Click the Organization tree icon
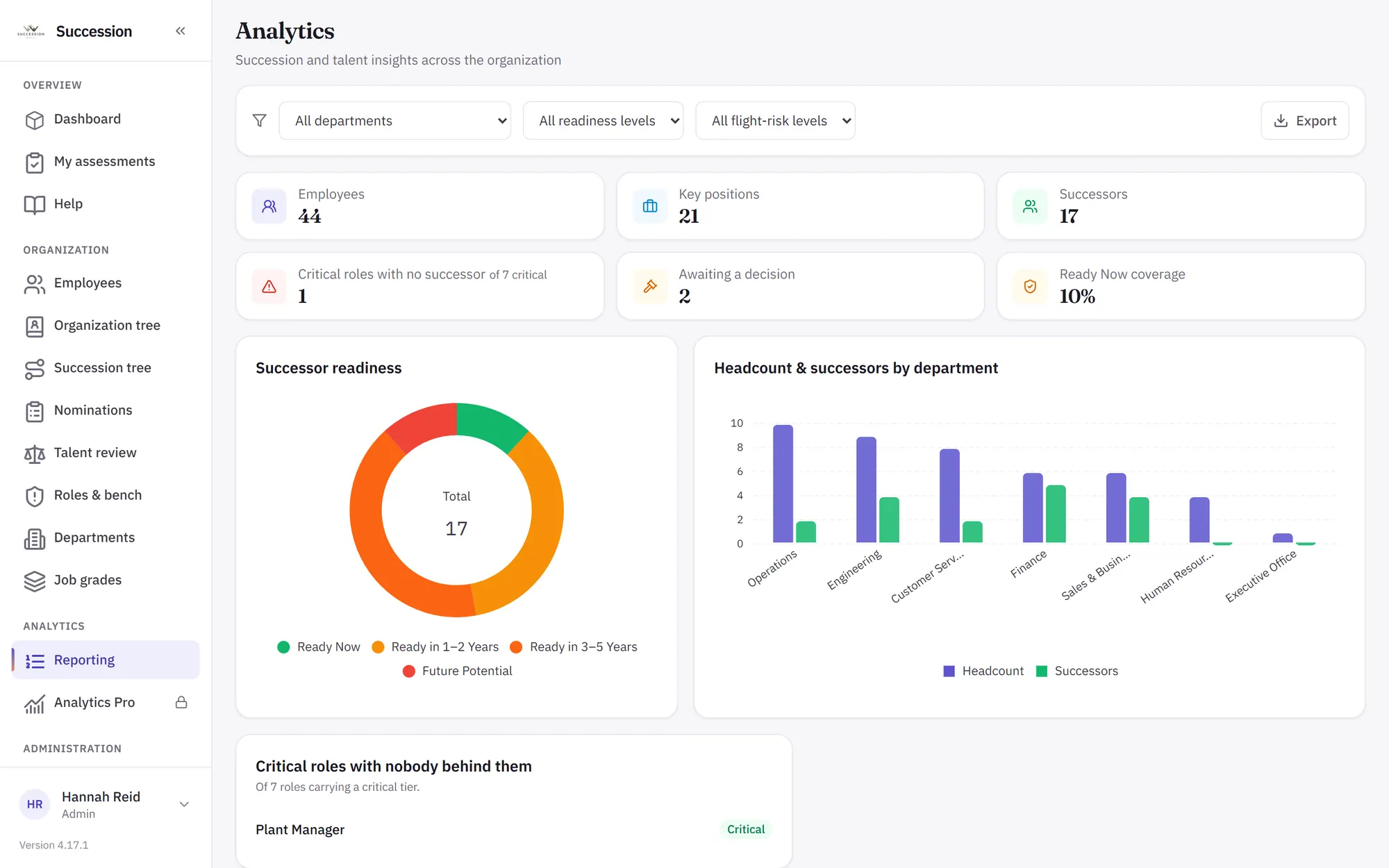1389x868 pixels. [x=35, y=326]
